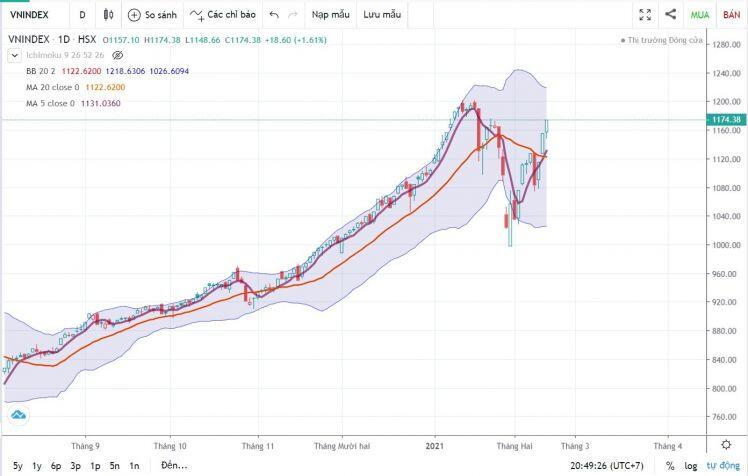Screen dimensions: 748x476
Task: Select the BB 20 2 indicator legend
Action: click(x=41, y=71)
